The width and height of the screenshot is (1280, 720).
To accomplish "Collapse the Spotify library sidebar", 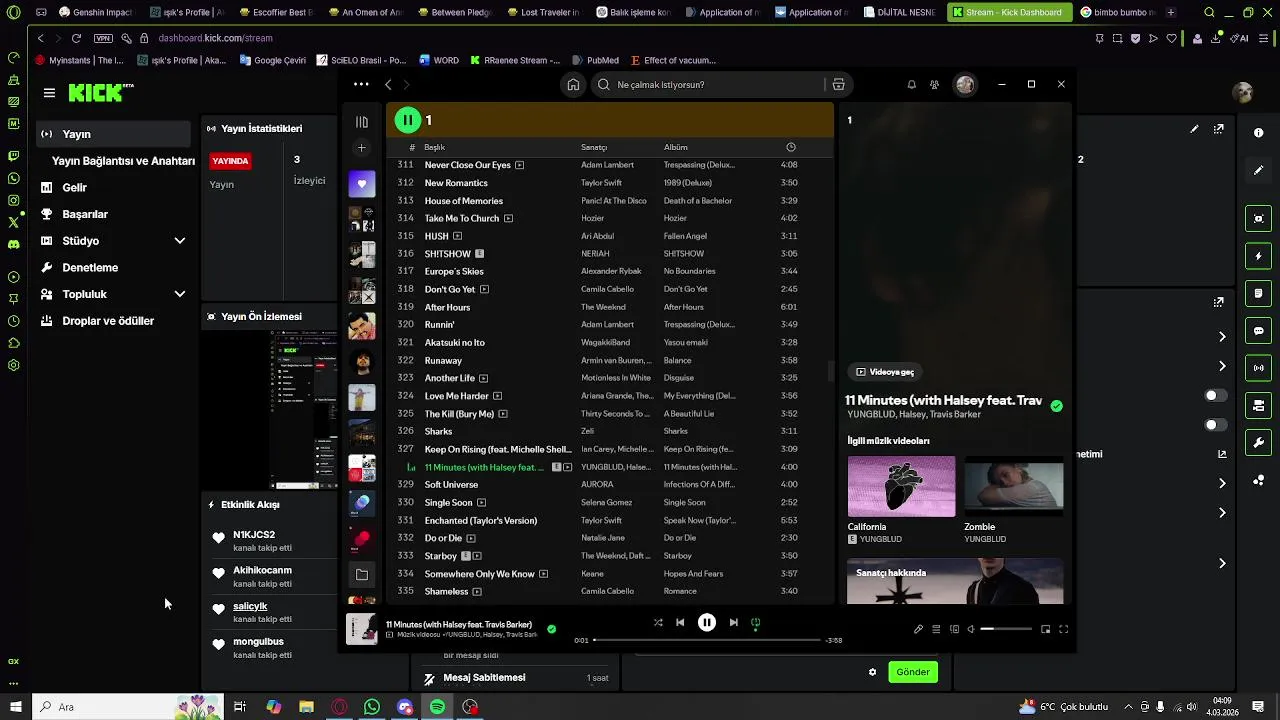I will pos(362,121).
